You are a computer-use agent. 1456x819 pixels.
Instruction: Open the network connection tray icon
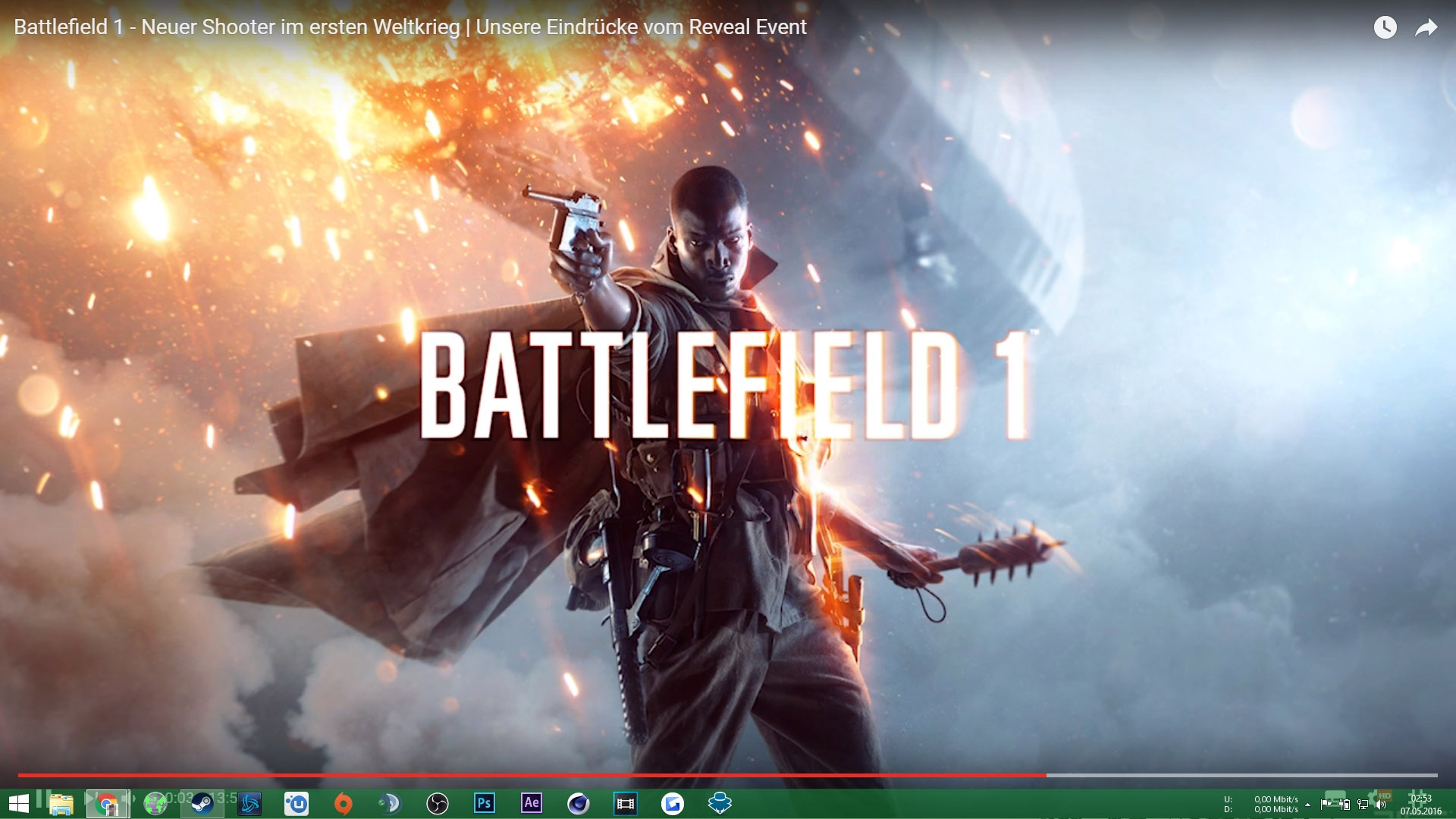coord(1363,805)
